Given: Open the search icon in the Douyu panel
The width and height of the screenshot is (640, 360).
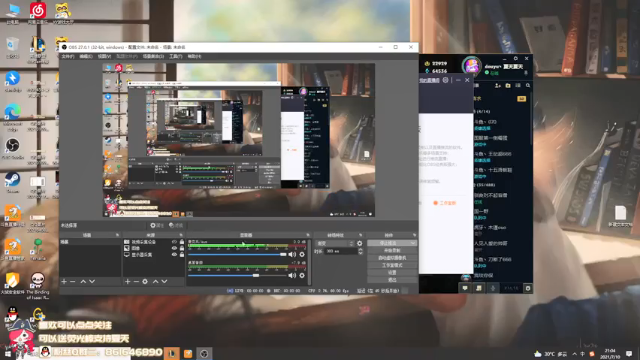Looking at the screenshot, I should click(x=528, y=86).
